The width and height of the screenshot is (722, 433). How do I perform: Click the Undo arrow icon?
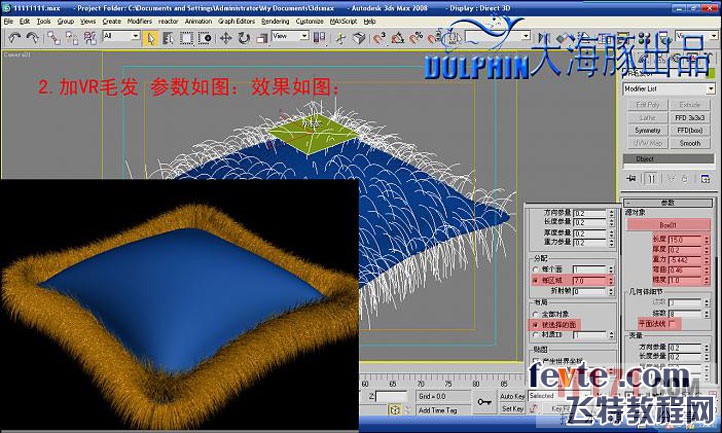(15, 38)
